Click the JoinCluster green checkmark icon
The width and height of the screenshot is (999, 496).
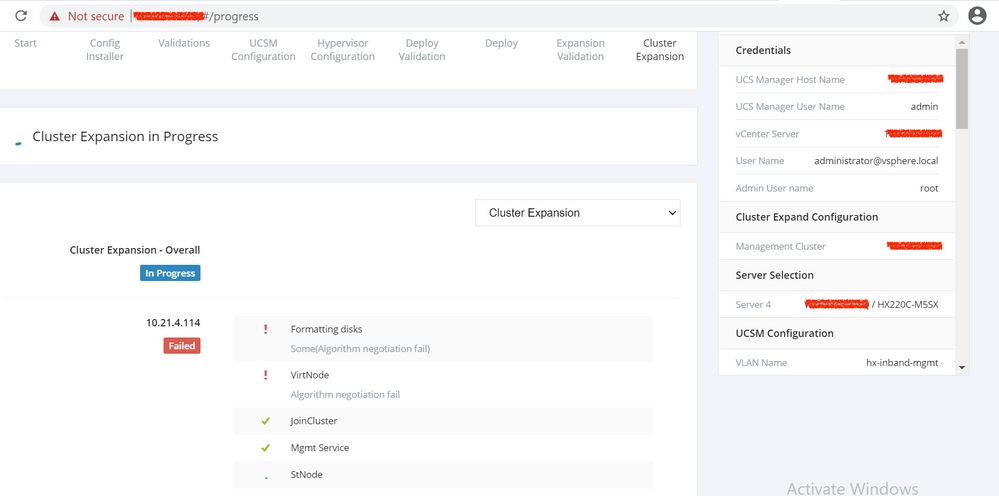click(x=265, y=421)
